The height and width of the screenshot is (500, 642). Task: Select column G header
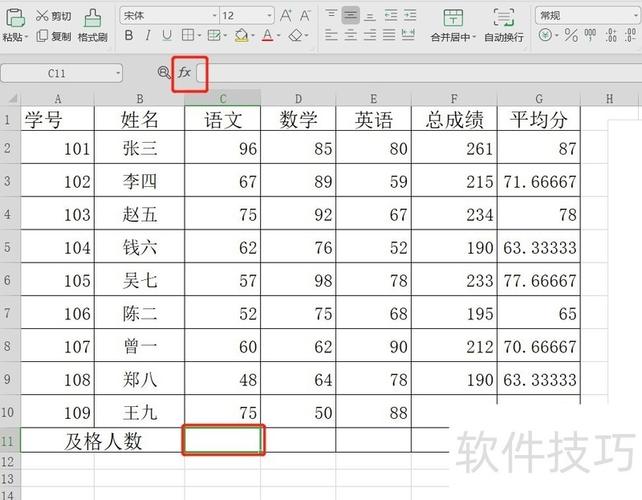(539, 98)
